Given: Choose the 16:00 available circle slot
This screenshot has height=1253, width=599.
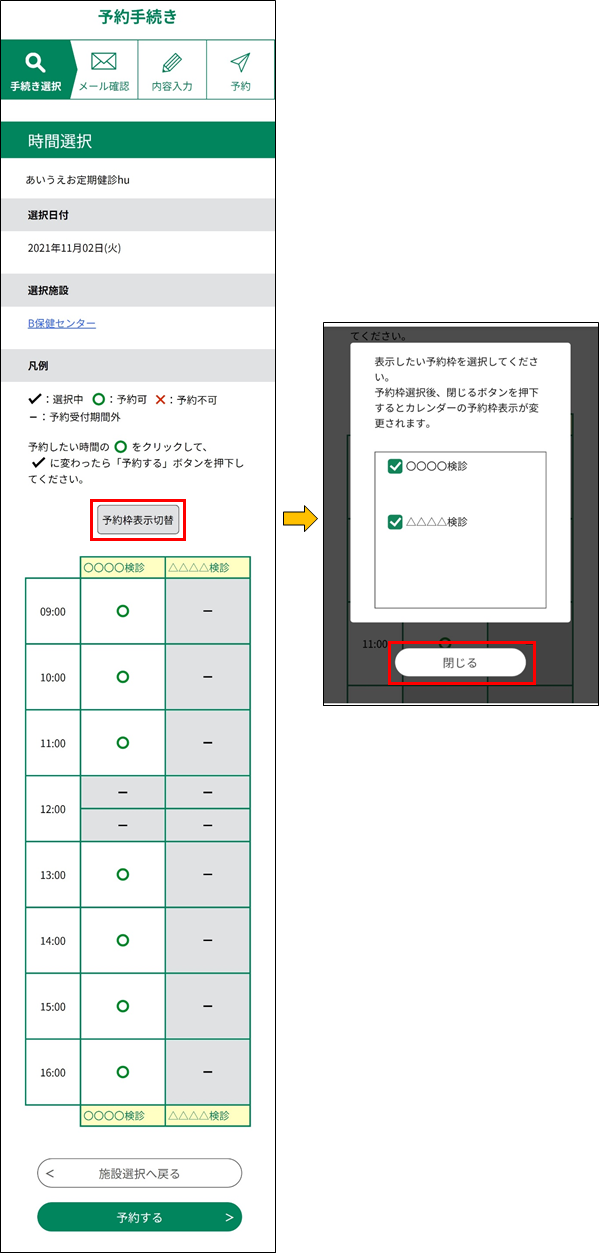Looking at the screenshot, I should click(x=123, y=1072).
